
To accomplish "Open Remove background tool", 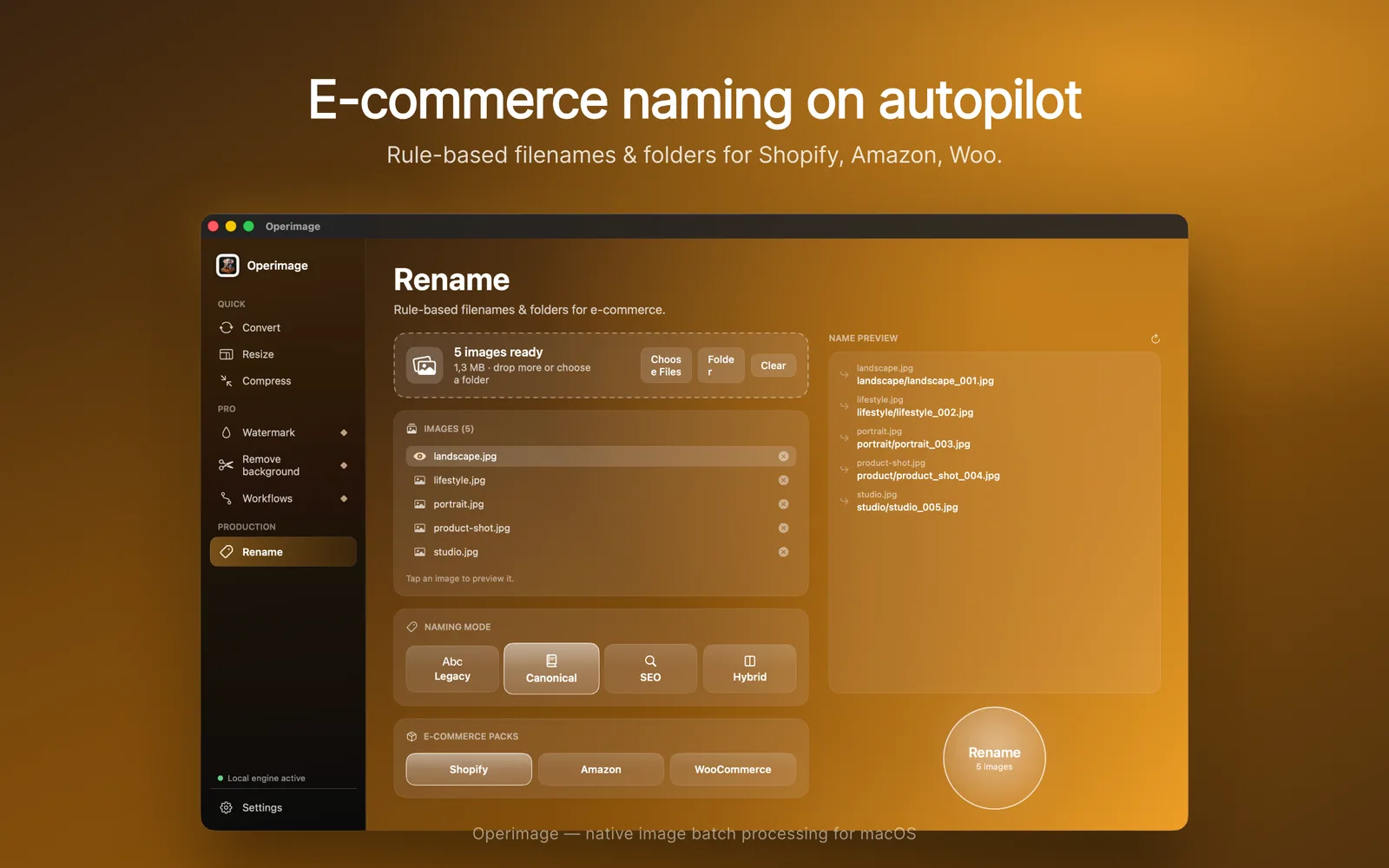I will (x=283, y=465).
